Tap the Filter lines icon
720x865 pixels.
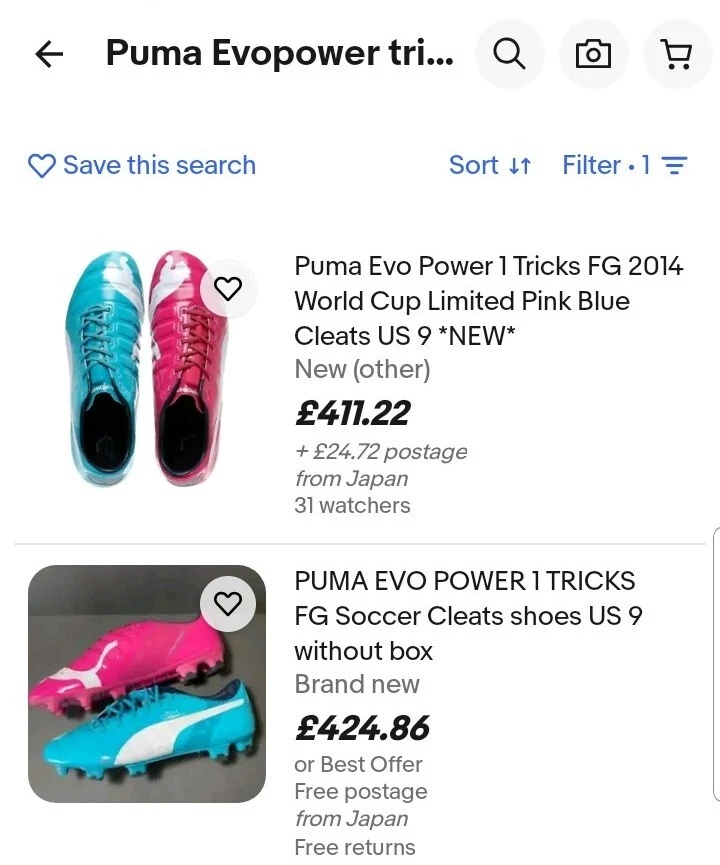pos(675,166)
